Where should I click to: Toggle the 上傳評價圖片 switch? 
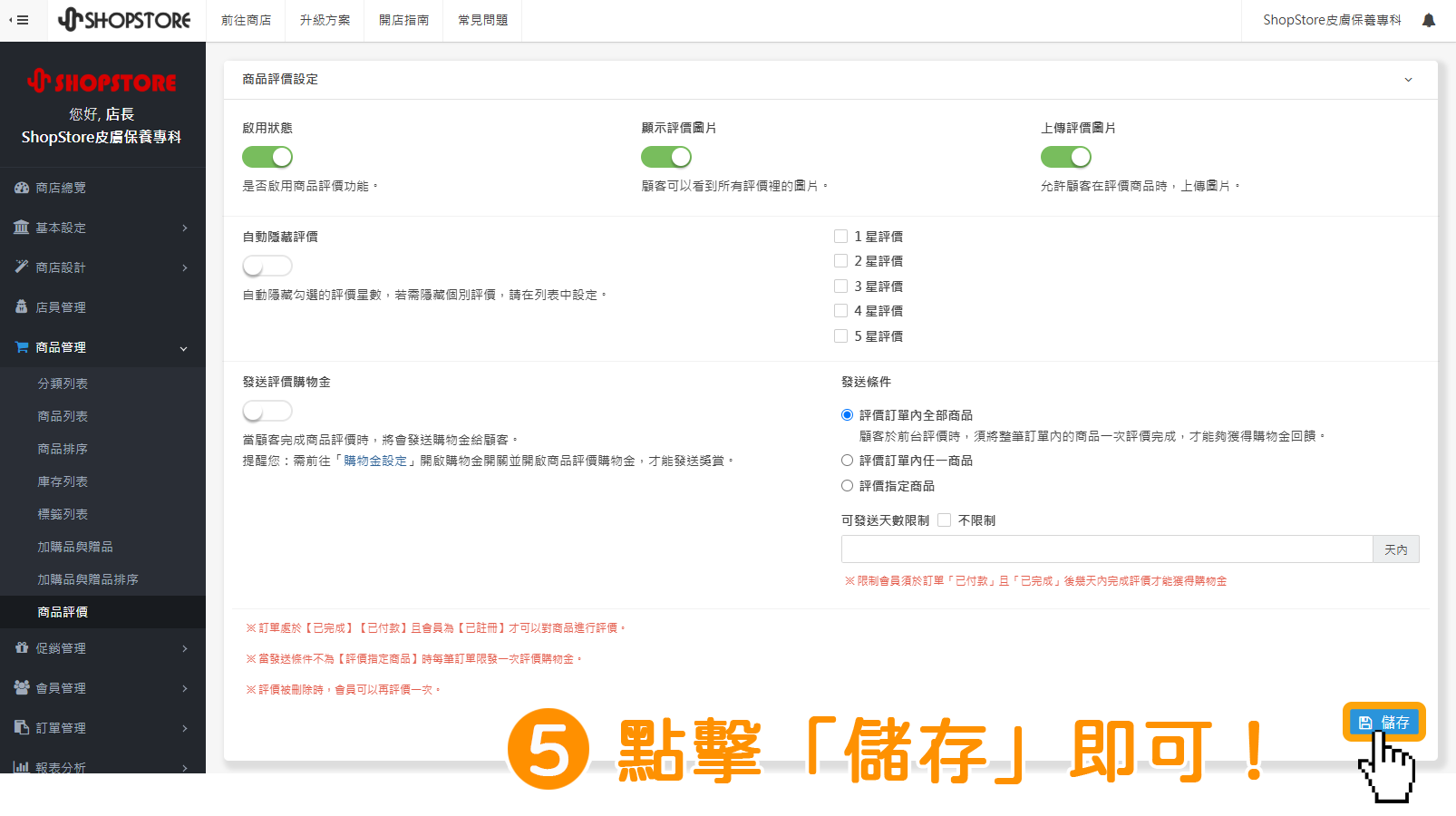tap(1066, 157)
